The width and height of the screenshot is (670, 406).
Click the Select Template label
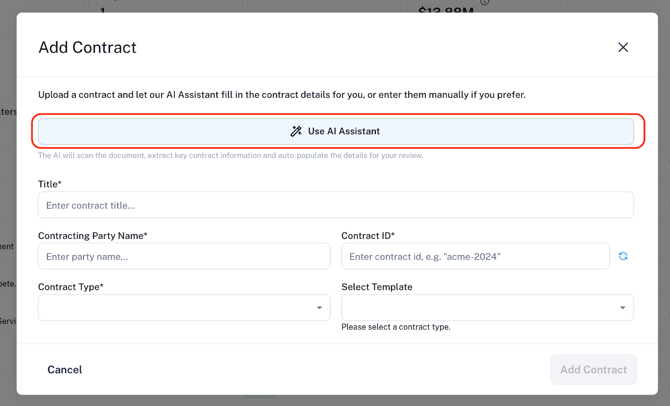376,287
